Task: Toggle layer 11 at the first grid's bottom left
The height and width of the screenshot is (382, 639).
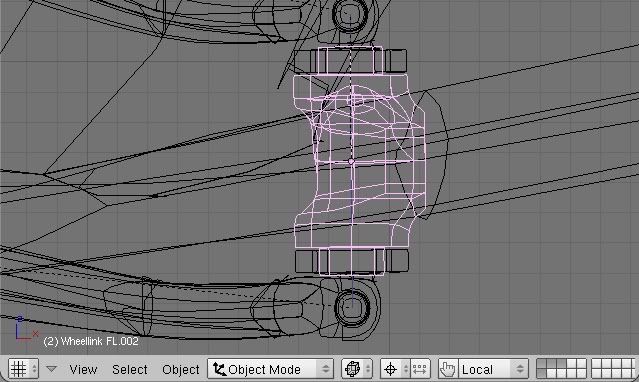Action: (x=542, y=374)
